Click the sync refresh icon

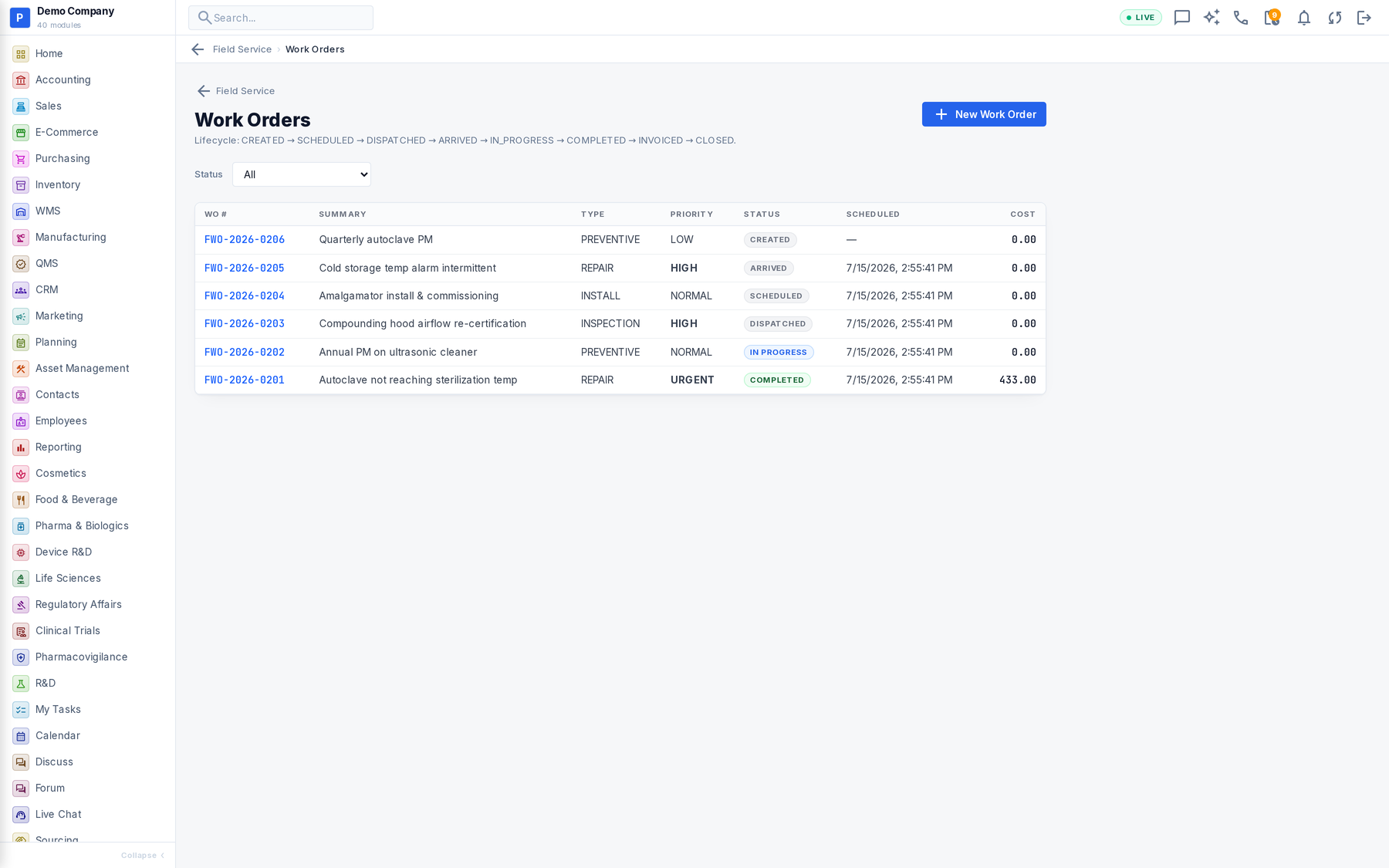(x=1335, y=18)
